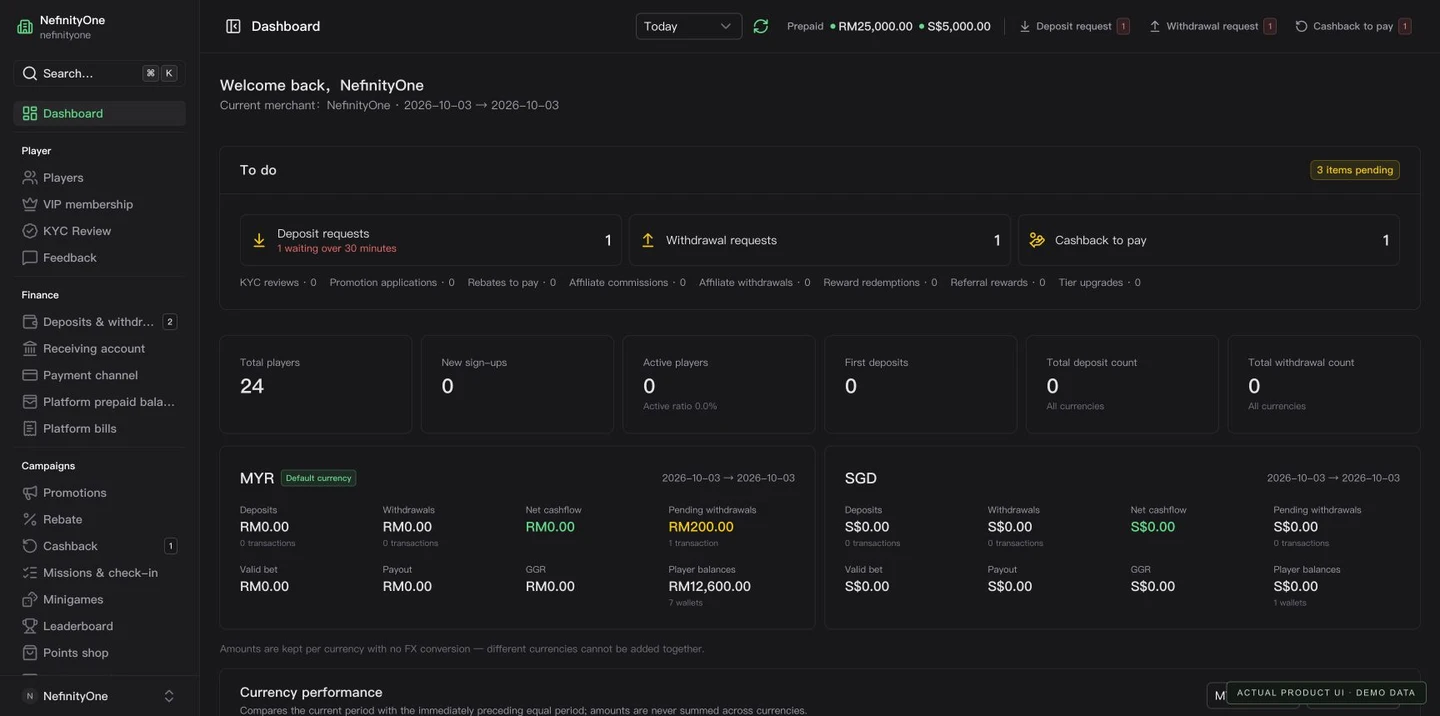This screenshot has width=1440, height=716.
Task: Click the NefinityOne logo icon
Action: [25, 27]
